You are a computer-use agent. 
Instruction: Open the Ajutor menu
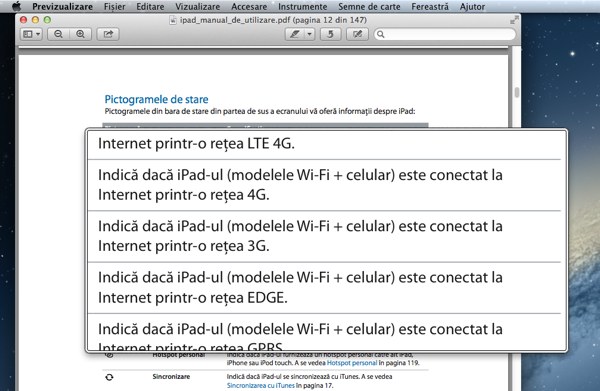click(x=472, y=7)
